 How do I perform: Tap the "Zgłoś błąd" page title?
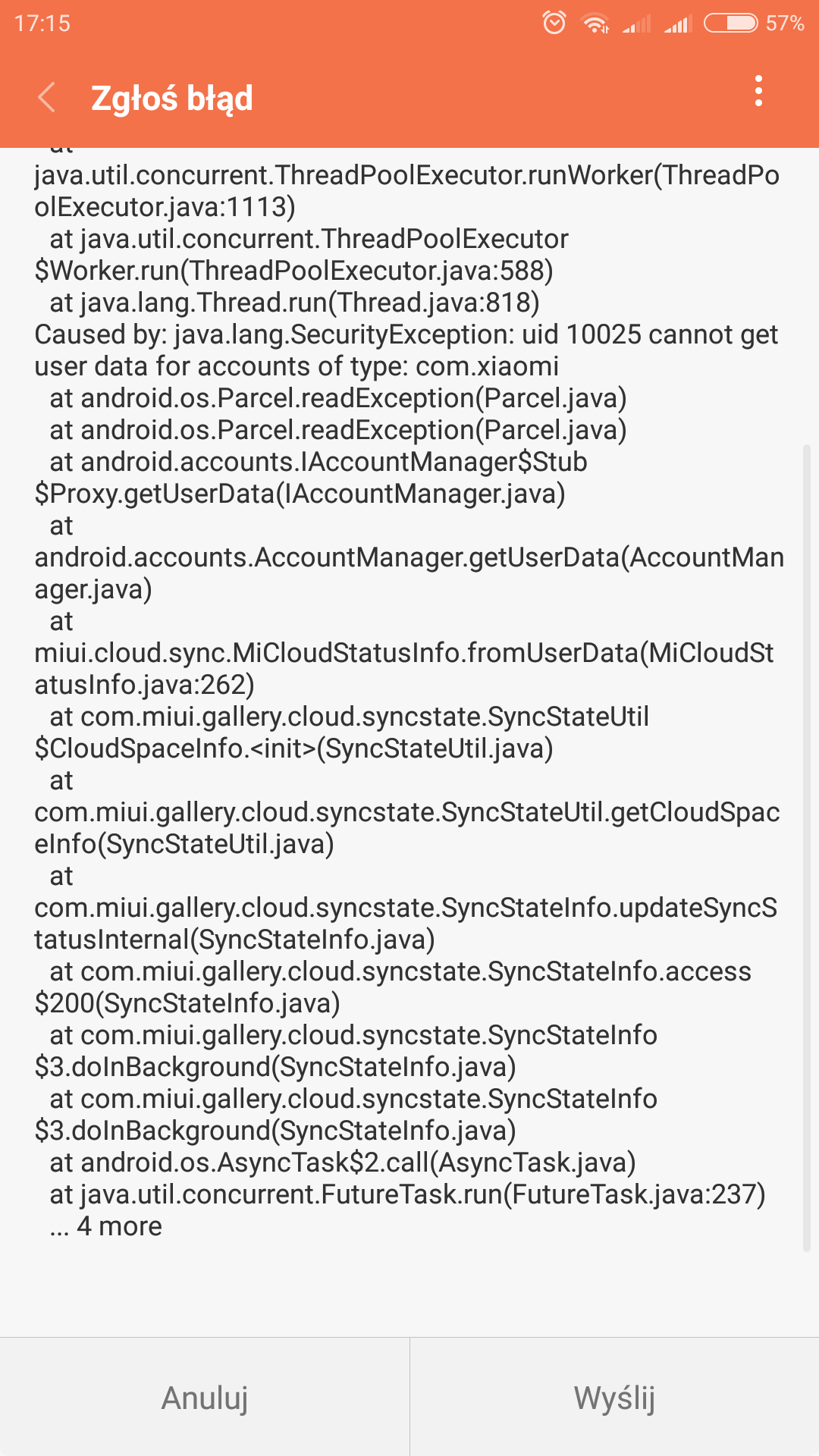172,99
